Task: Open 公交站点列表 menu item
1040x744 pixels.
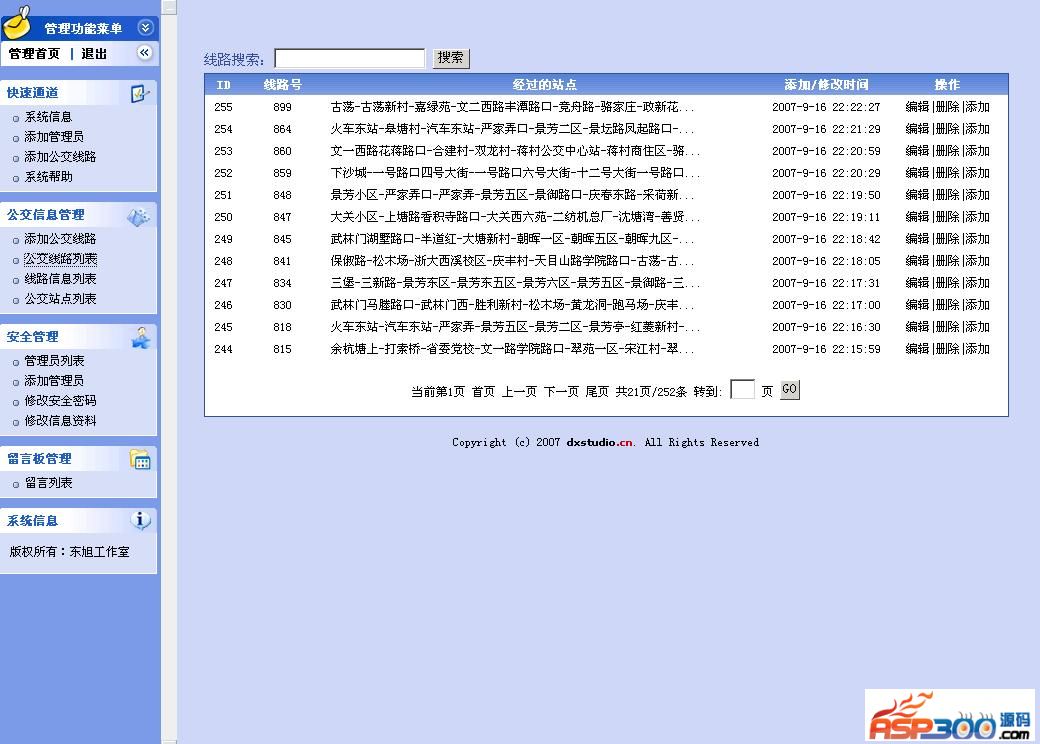Action: point(60,298)
